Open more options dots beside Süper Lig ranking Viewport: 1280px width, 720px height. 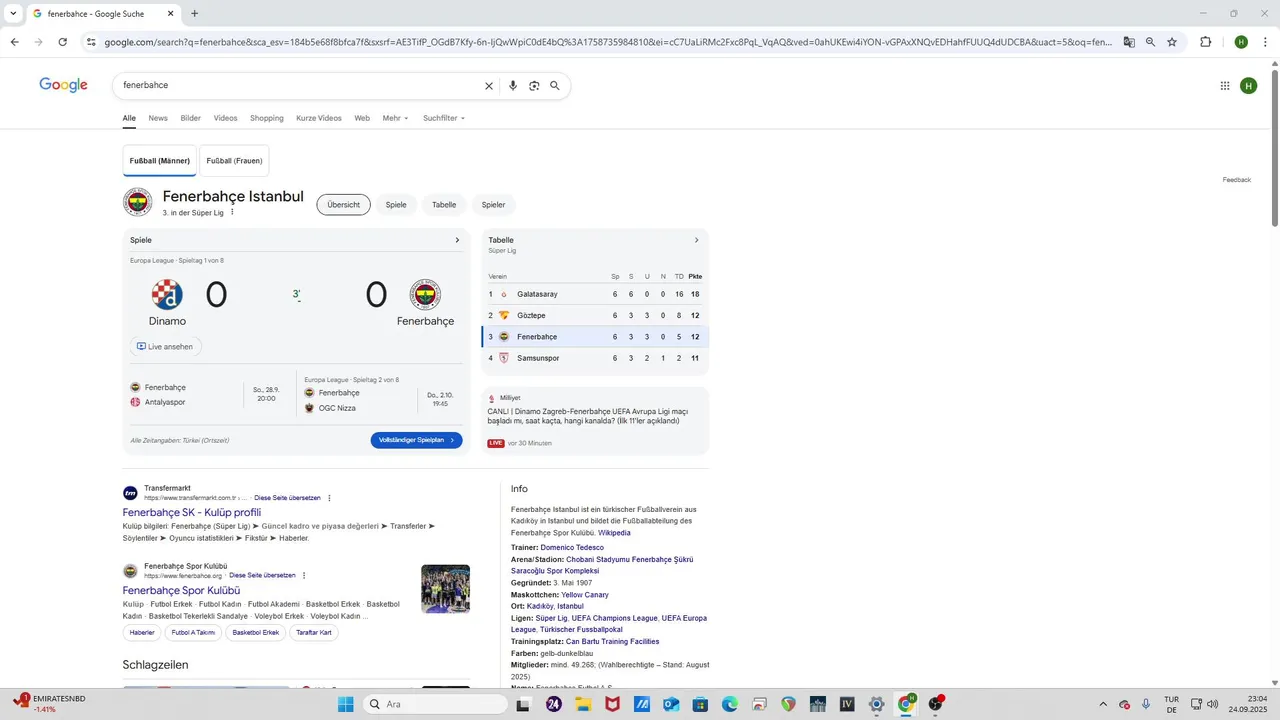point(233,212)
